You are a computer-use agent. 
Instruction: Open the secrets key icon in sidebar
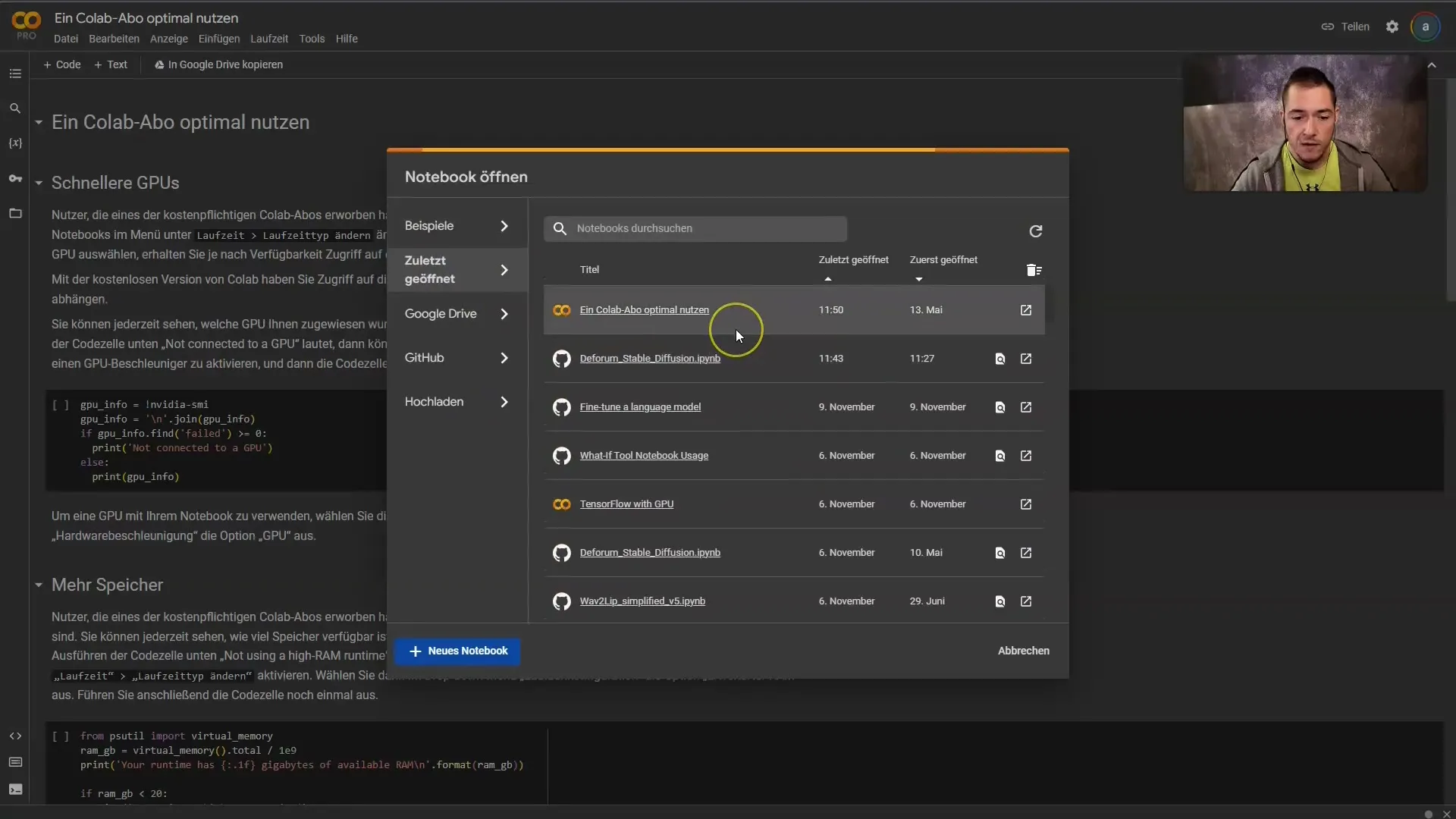click(x=15, y=178)
